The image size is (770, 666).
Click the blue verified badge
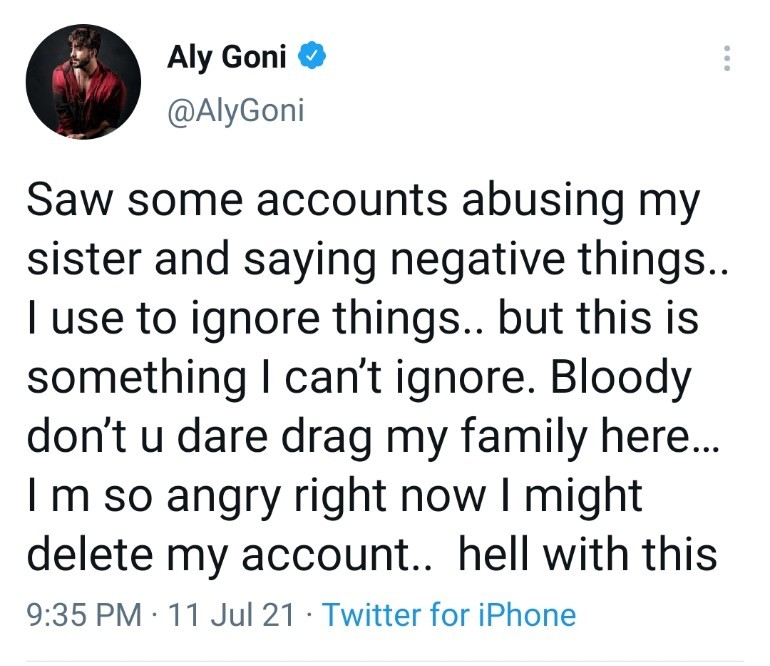point(312,60)
